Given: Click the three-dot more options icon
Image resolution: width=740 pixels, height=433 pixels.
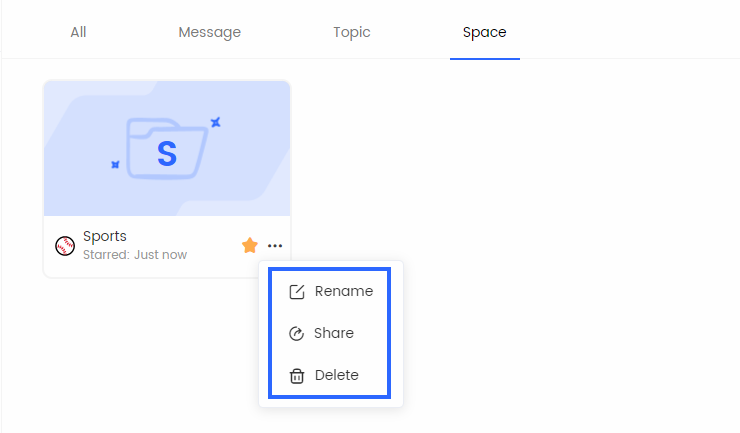Looking at the screenshot, I should coord(275,246).
